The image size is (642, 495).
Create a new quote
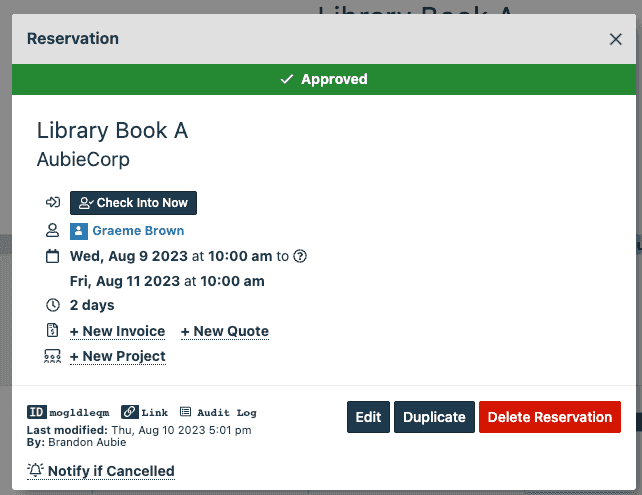(x=225, y=331)
